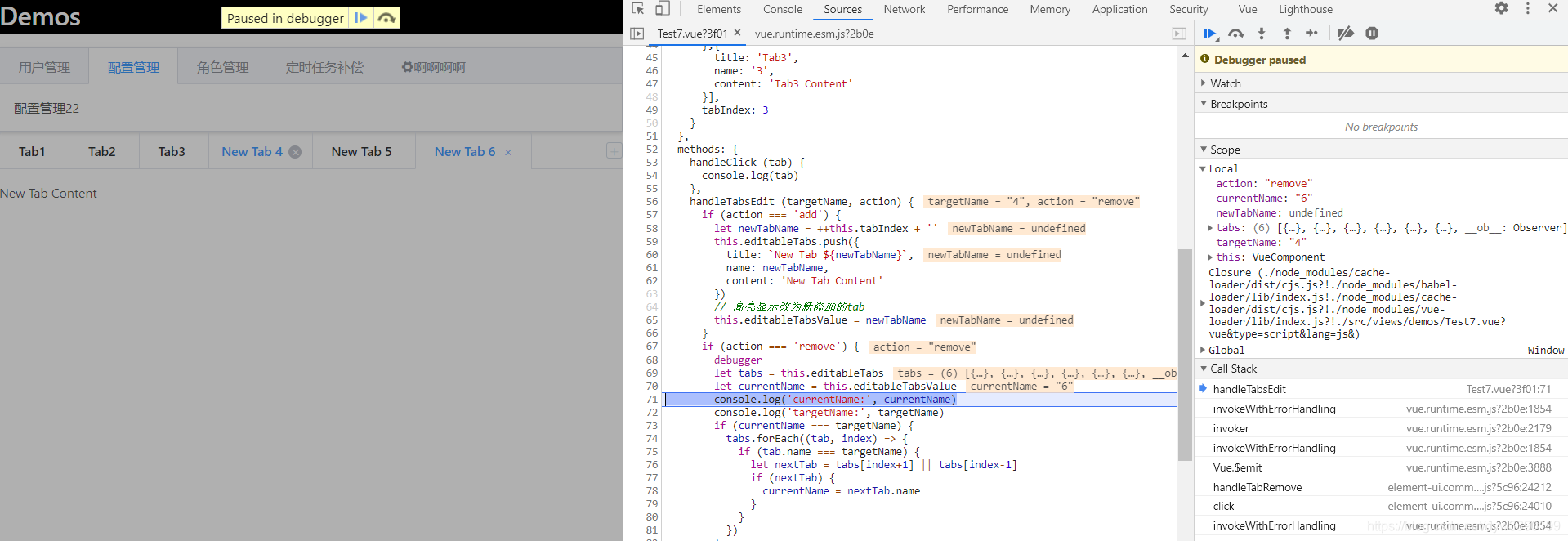Image resolution: width=1568 pixels, height=541 pixels.
Task: Click the inspect element picker icon
Action: tap(638, 9)
